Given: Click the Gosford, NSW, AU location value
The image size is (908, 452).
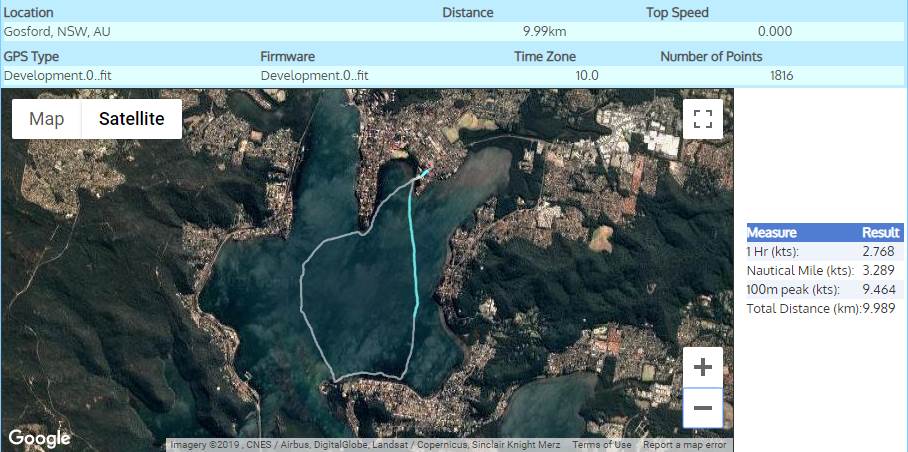Looking at the screenshot, I should click(x=57, y=31).
